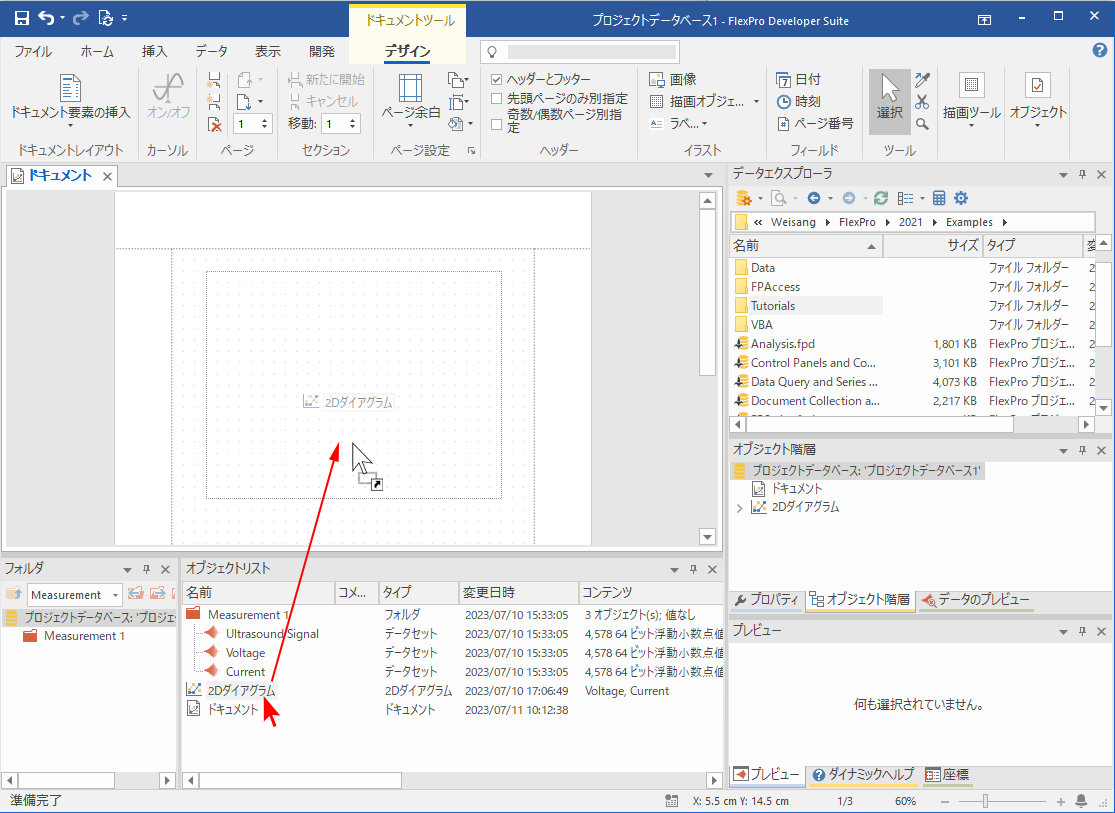Image resolution: width=1115 pixels, height=813 pixels.
Task: Click the 移動 section number field
Action: (341, 124)
